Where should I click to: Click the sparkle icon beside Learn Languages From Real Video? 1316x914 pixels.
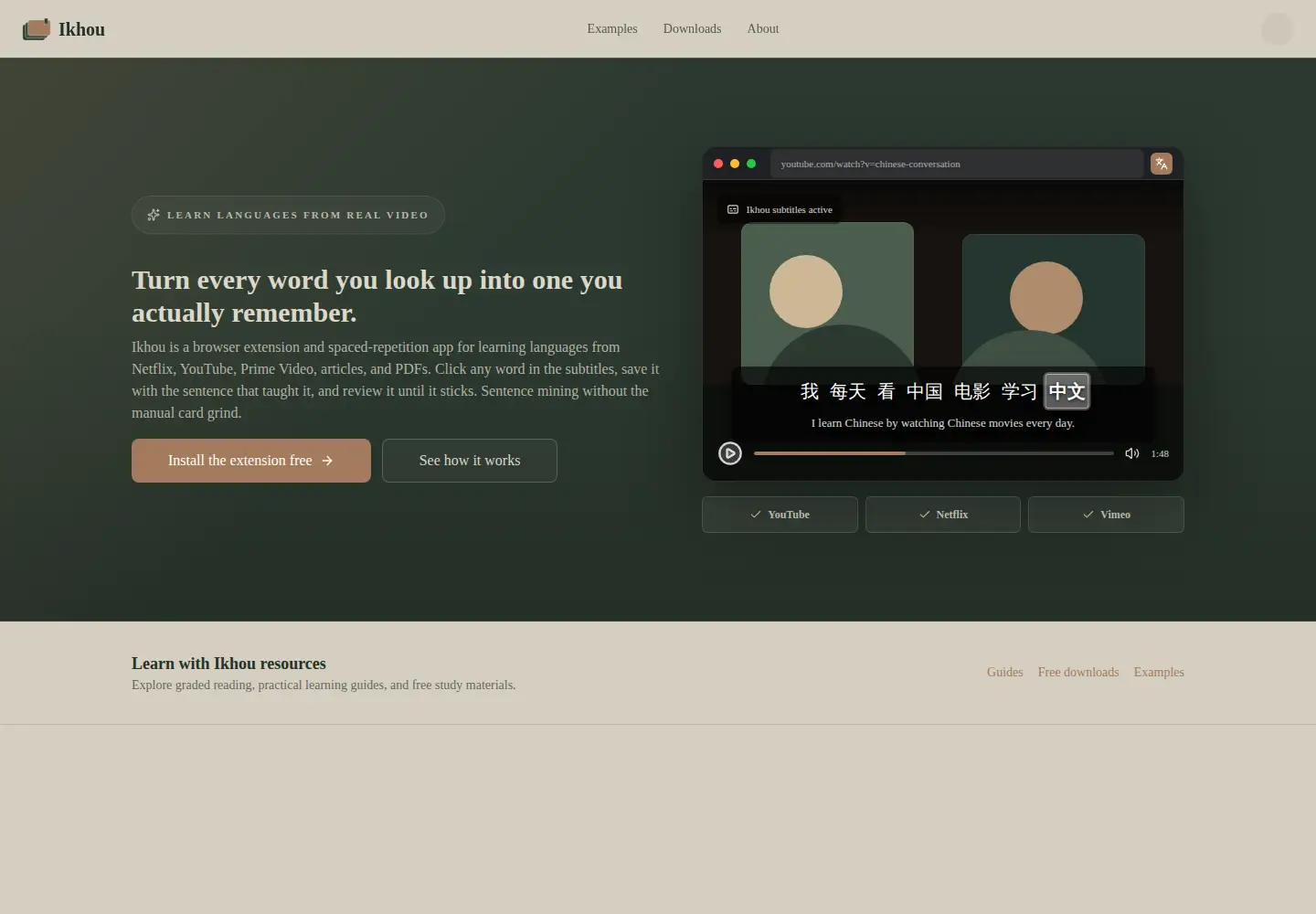pos(154,215)
